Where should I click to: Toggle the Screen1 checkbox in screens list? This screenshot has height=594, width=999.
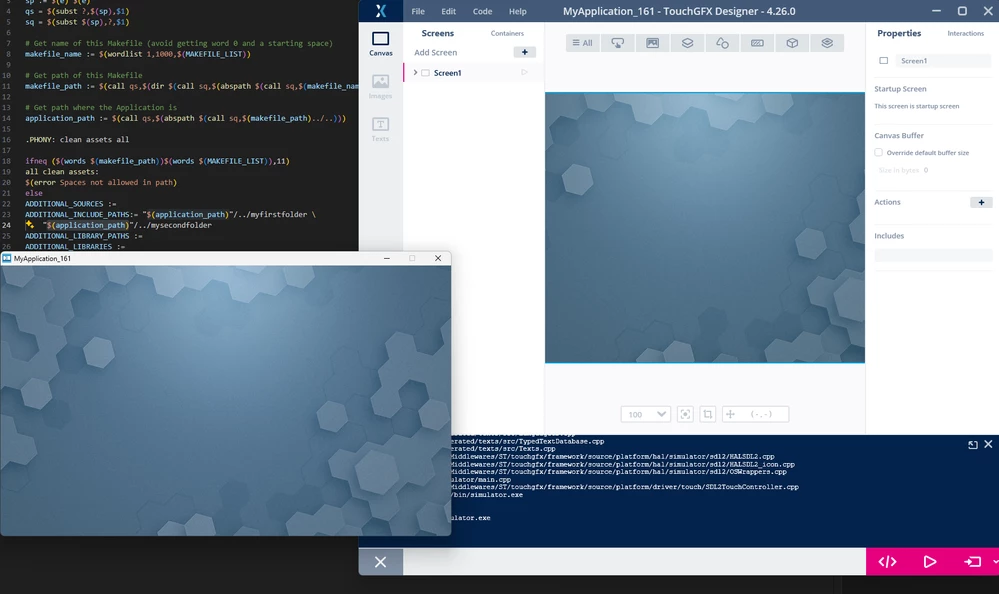point(426,73)
